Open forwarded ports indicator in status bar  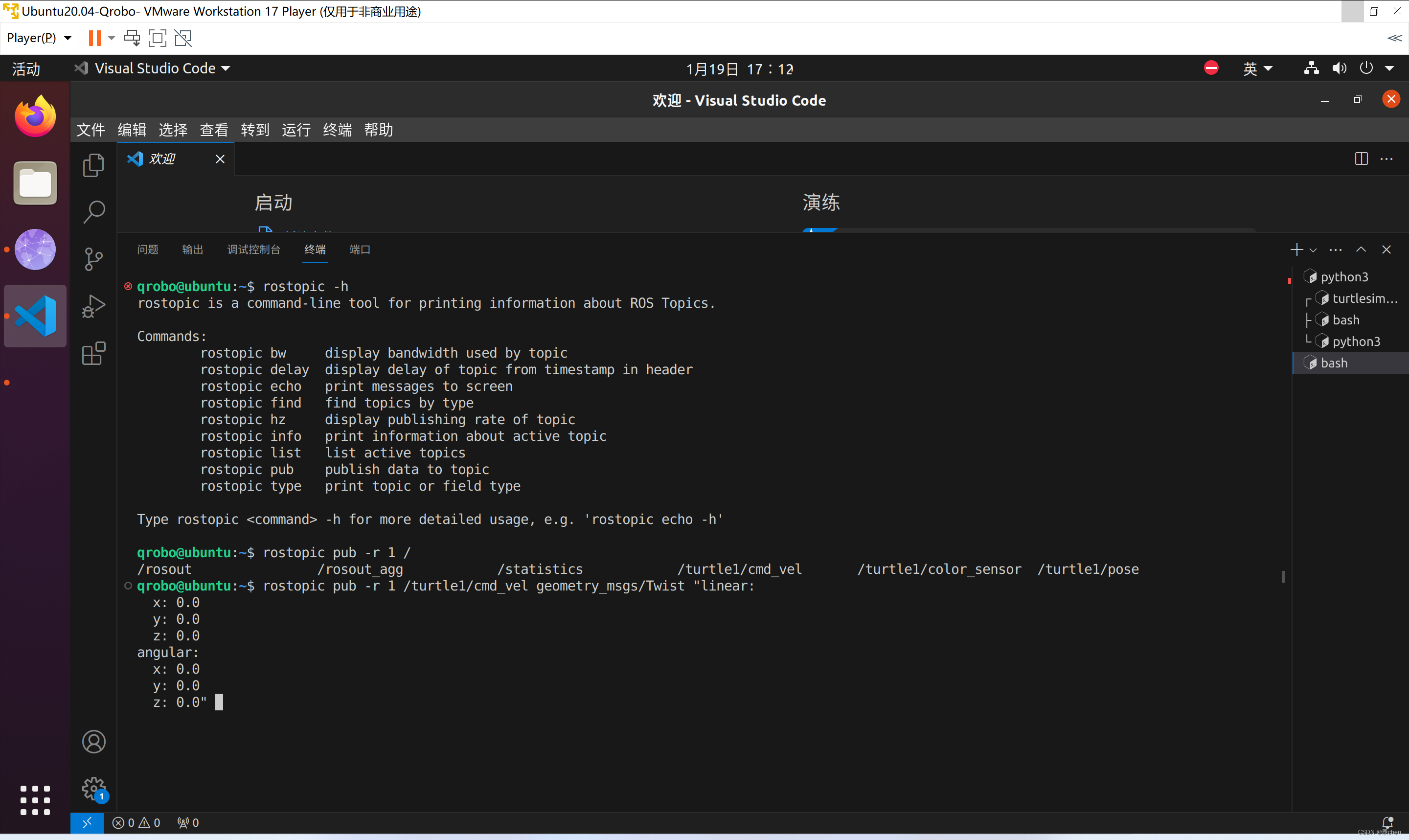(188, 822)
